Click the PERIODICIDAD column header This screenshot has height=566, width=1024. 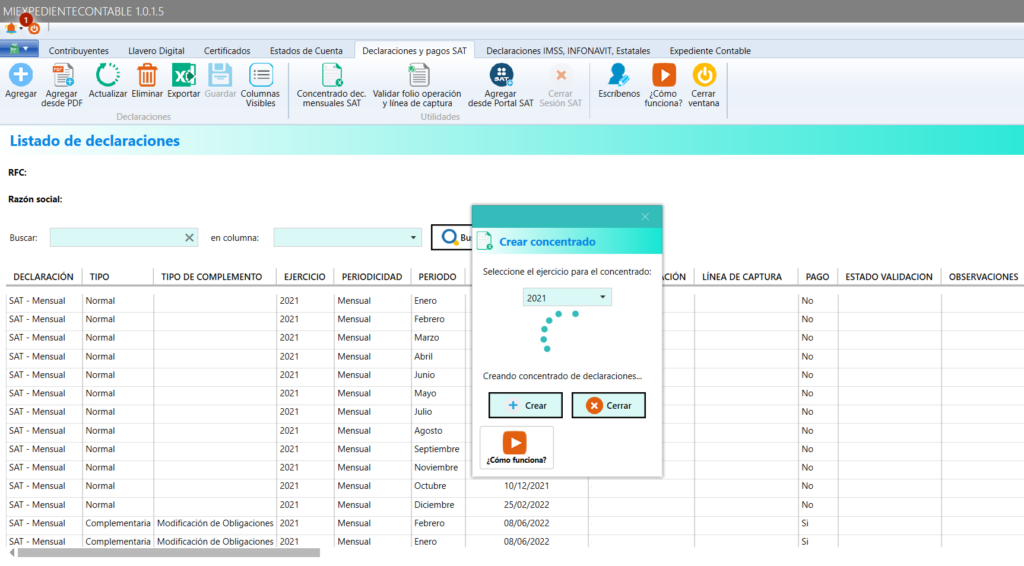372,277
